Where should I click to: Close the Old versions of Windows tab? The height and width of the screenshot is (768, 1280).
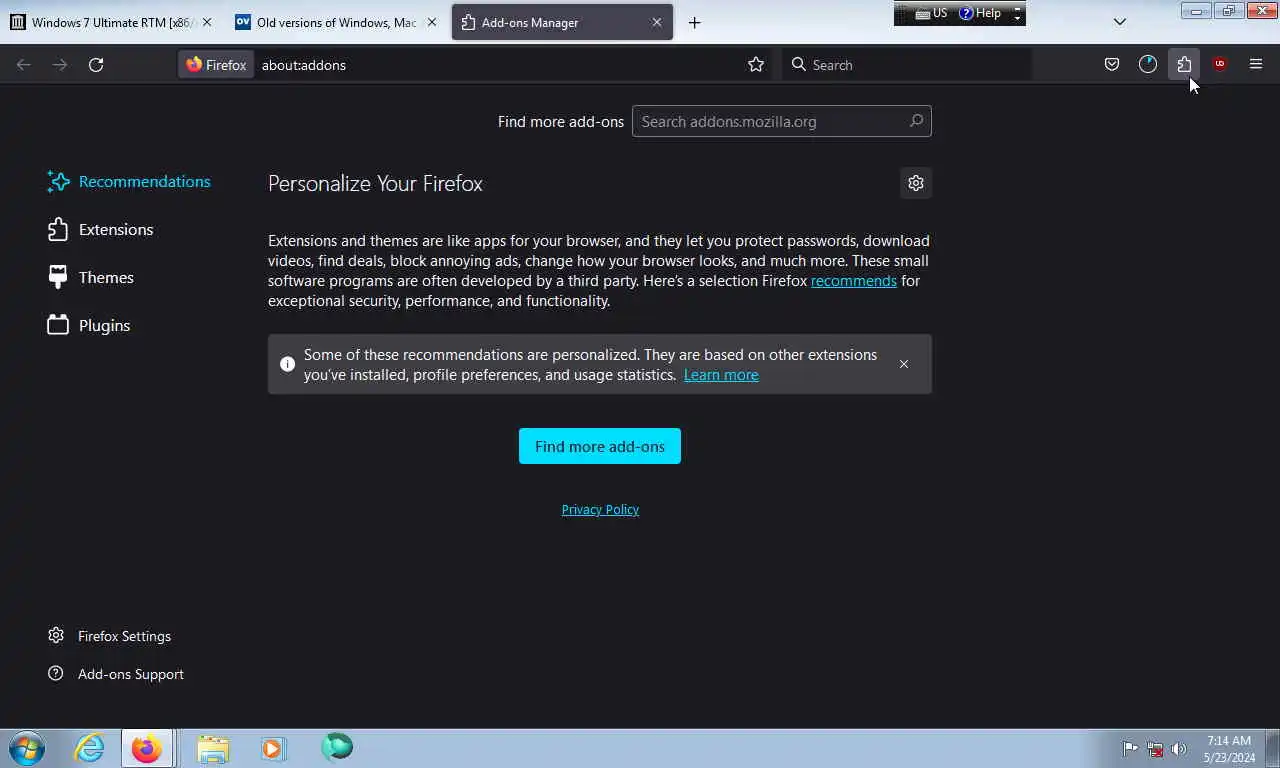pos(432,22)
